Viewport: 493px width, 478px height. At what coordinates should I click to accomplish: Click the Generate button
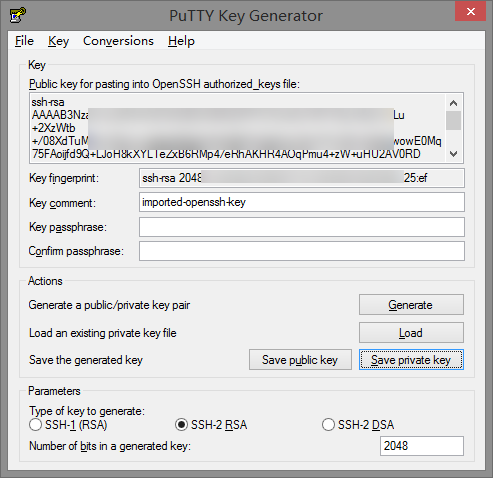[411, 304]
